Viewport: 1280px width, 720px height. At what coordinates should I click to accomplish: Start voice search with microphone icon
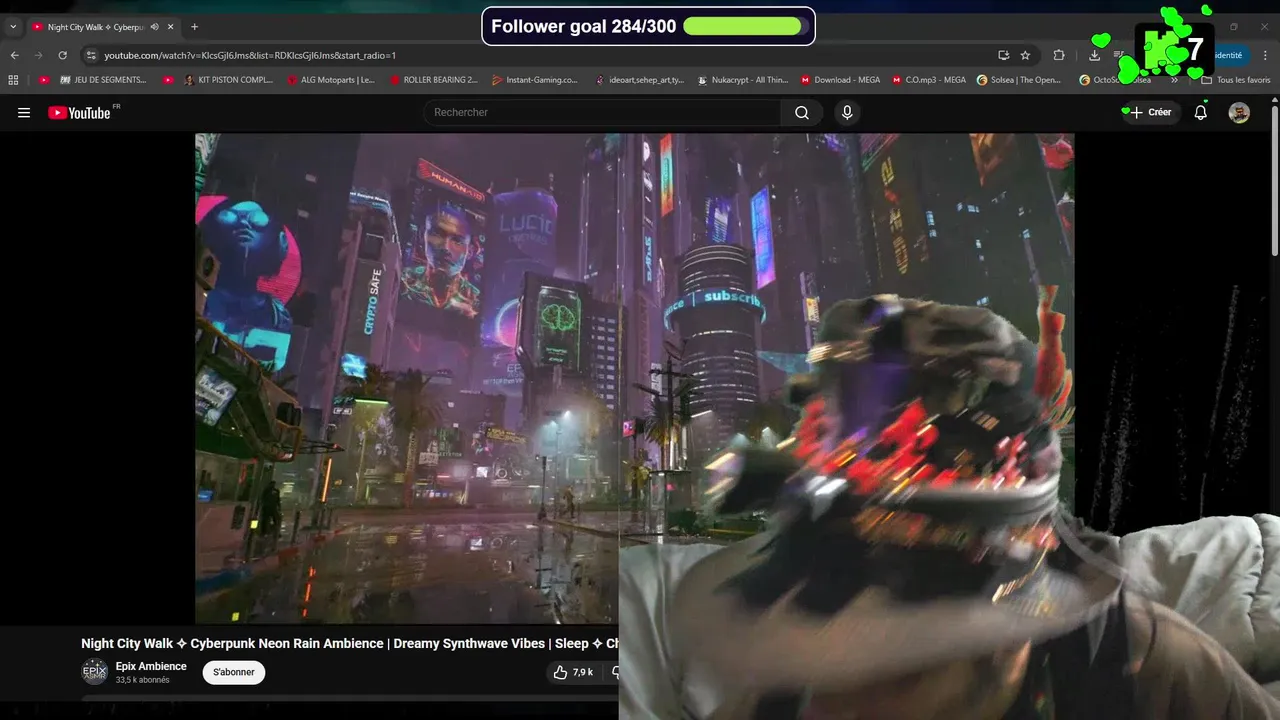tap(847, 113)
